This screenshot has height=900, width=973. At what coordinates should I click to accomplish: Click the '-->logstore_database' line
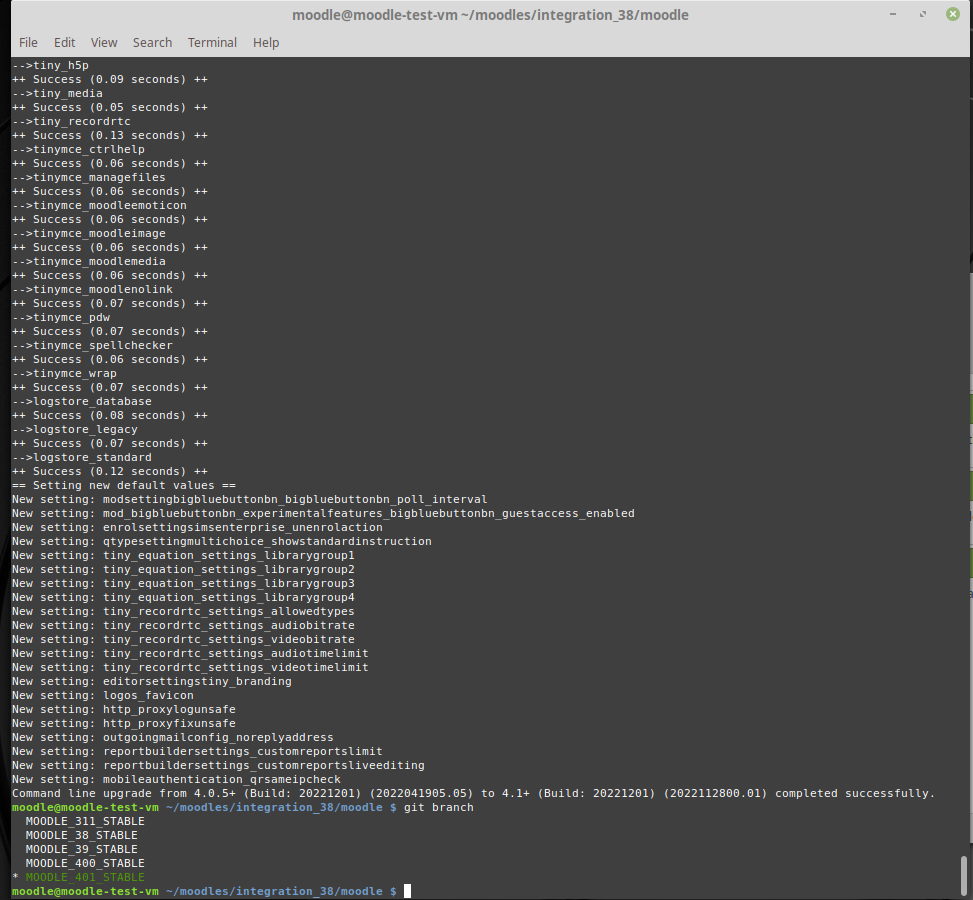coord(81,402)
